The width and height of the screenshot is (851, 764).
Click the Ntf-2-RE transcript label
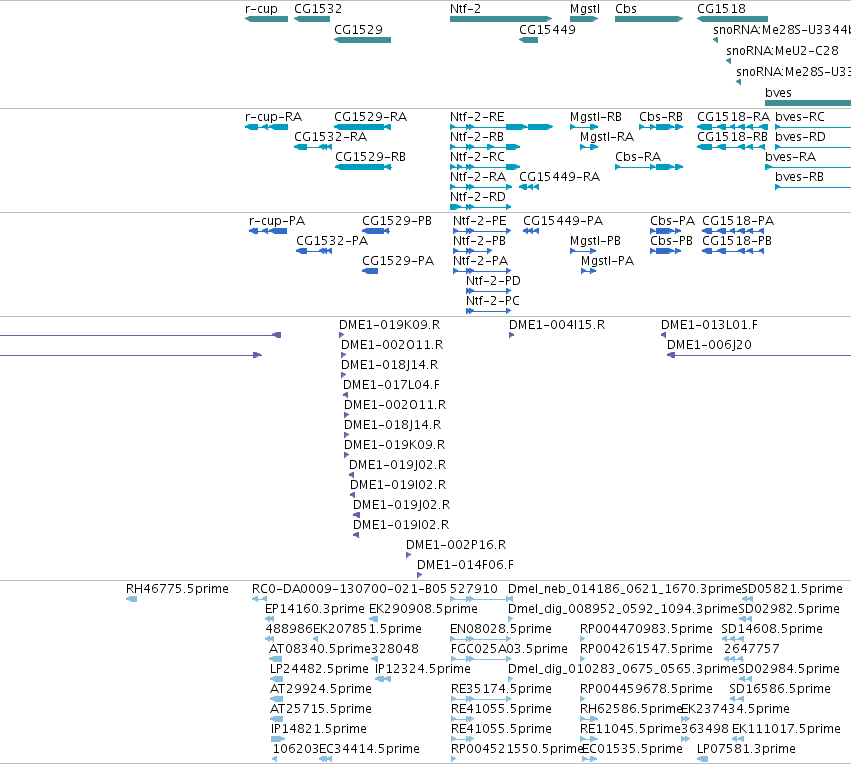pos(477,117)
